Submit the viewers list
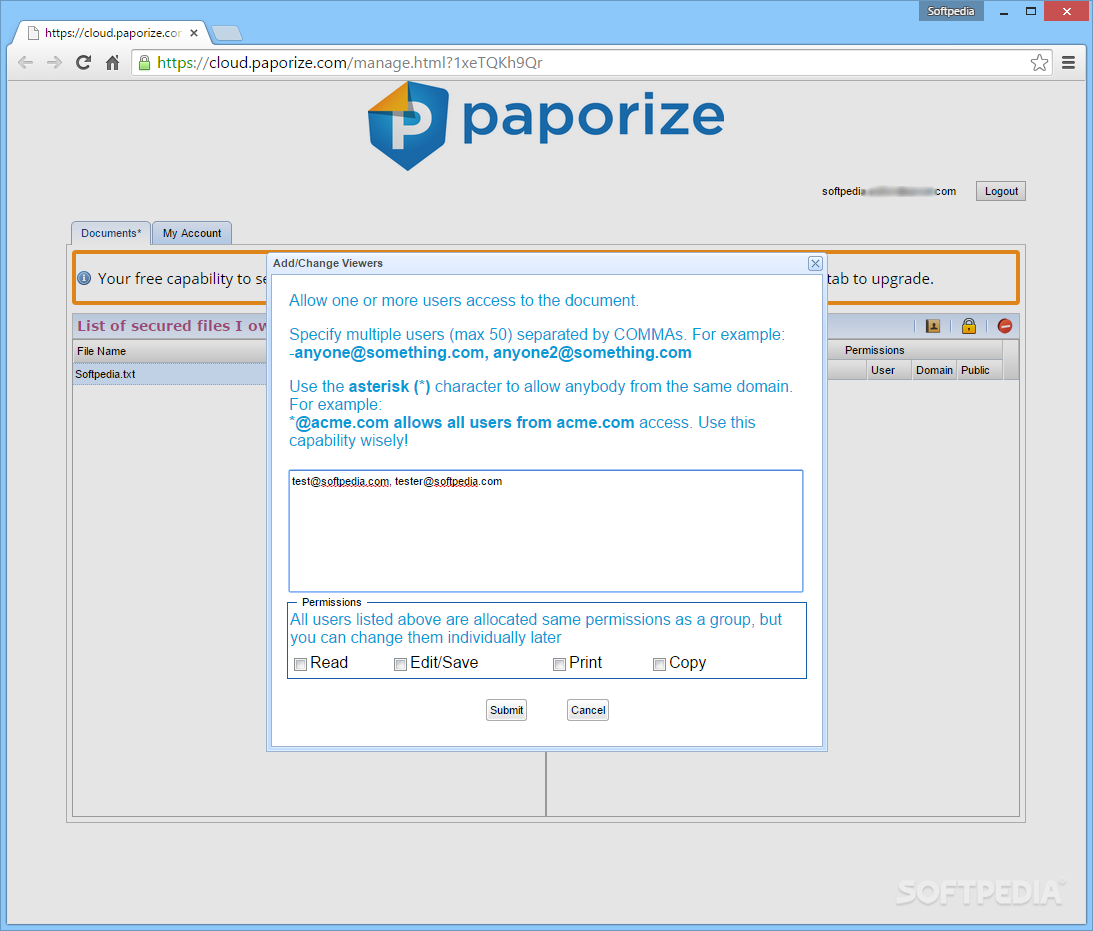Screen dimensions: 1093x931 coord(506,710)
